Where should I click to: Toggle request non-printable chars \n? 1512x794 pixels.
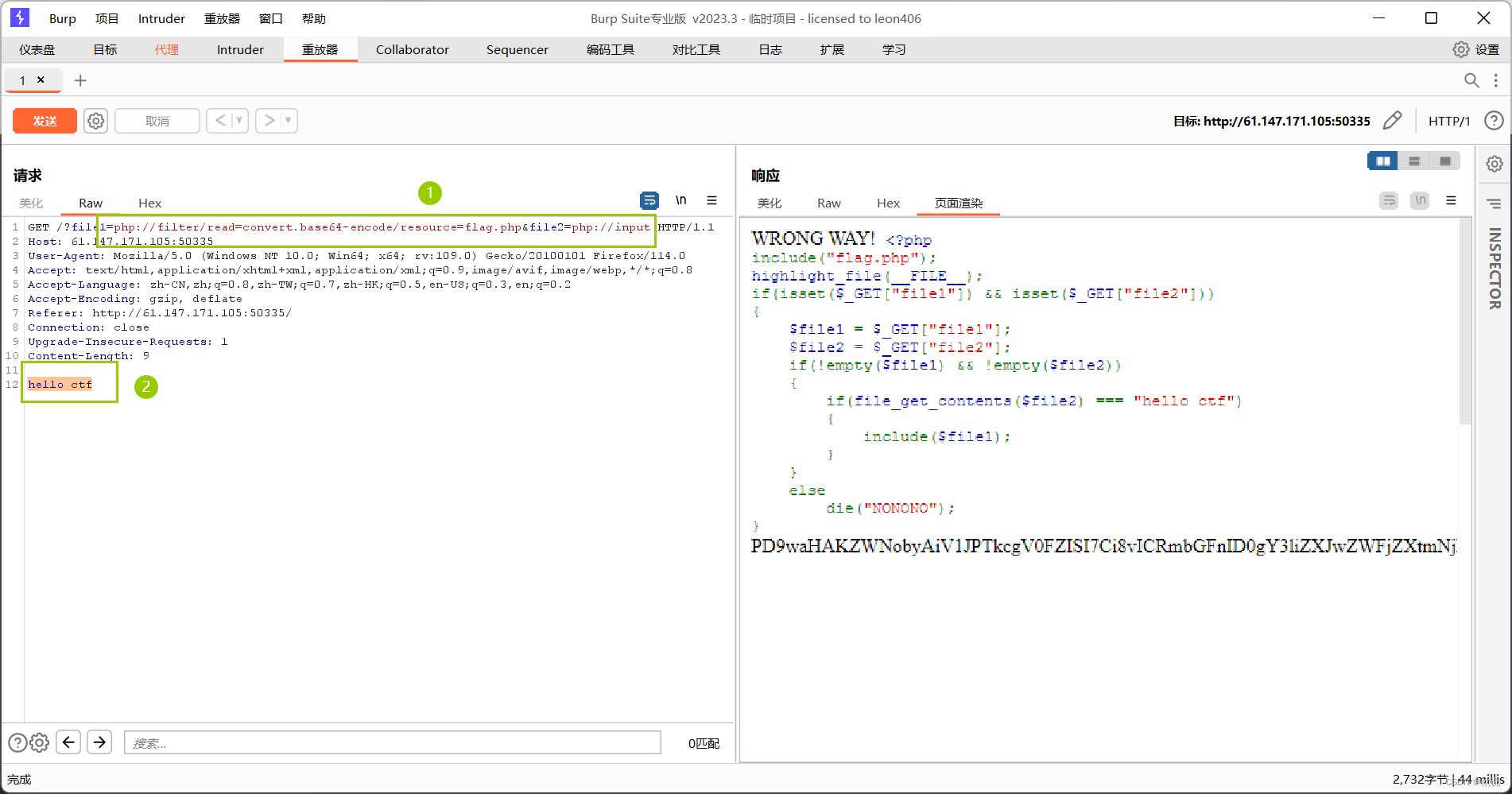point(681,200)
